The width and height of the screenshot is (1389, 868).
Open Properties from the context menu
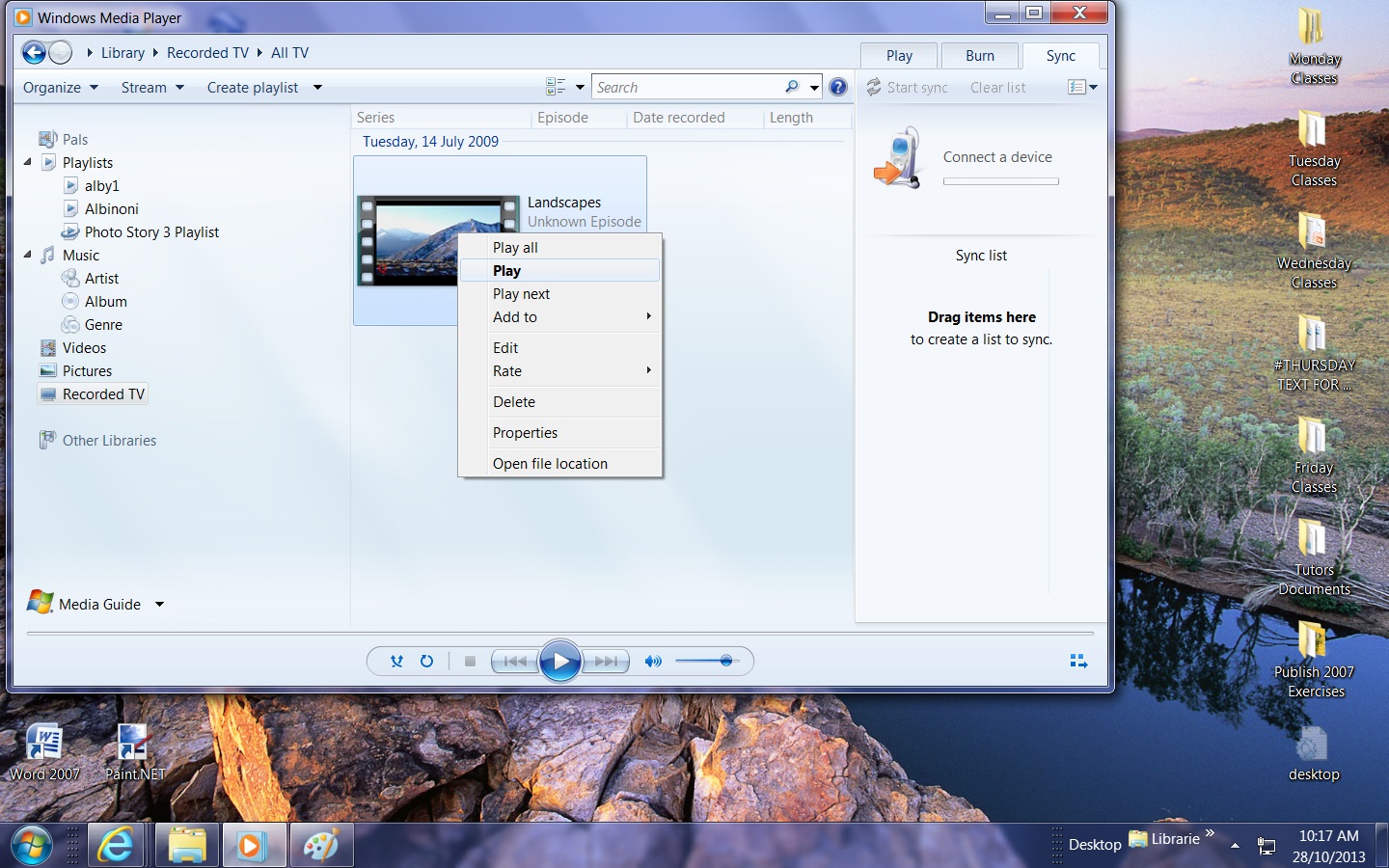click(560, 432)
